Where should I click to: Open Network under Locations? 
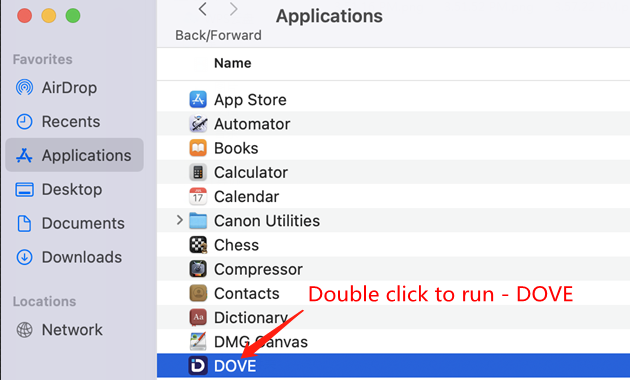pos(59,330)
